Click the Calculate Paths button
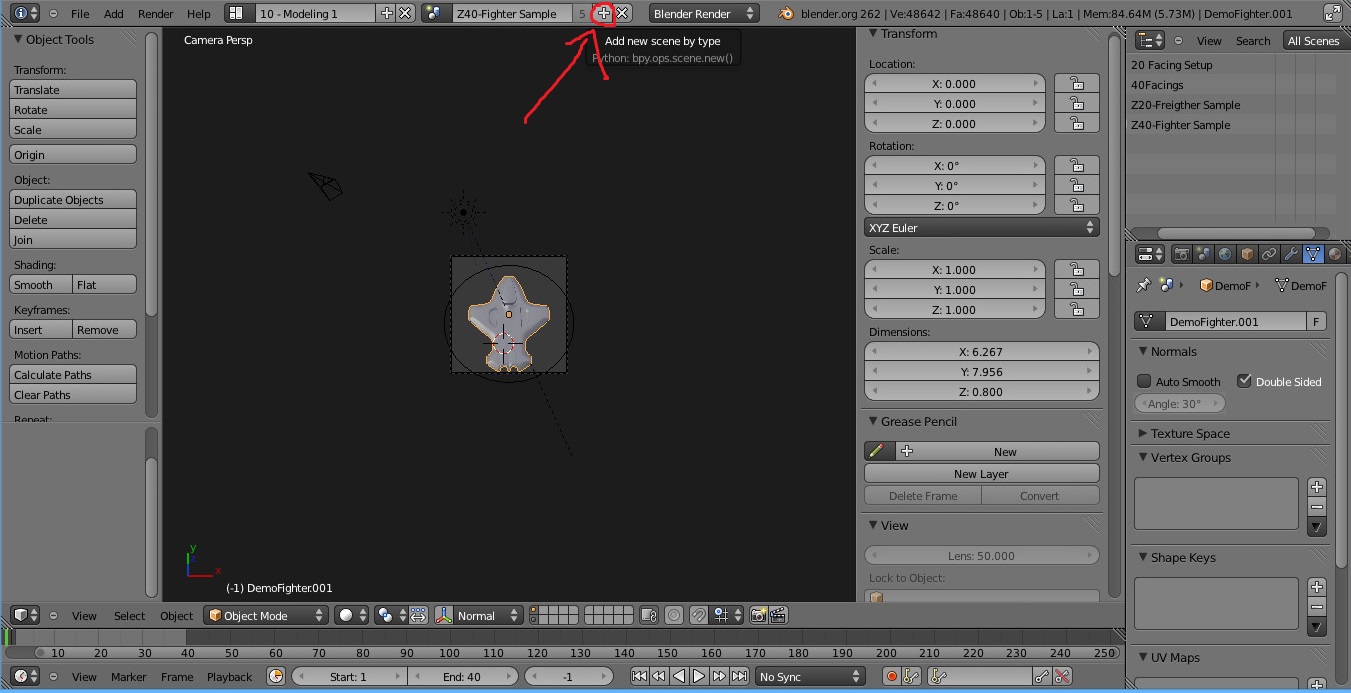The image size is (1351, 693). (73, 375)
